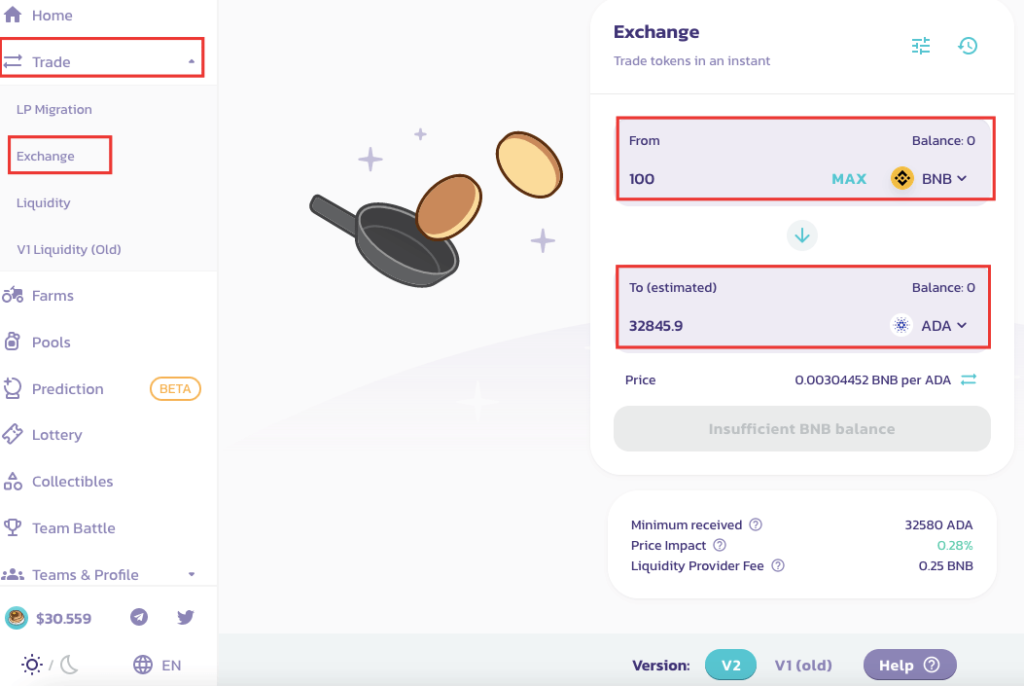This screenshot has height=686, width=1024.
Task: Click the swap direction arrow between tokens
Action: [802, 234]
